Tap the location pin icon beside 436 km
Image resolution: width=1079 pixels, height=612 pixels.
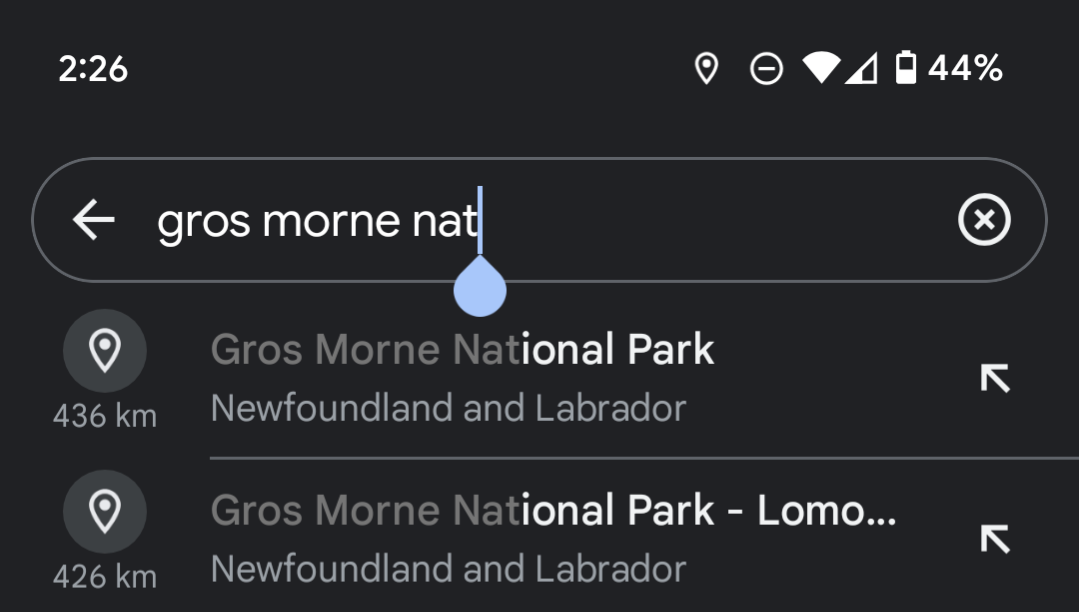pyautogui.click(x=105, y=350)
